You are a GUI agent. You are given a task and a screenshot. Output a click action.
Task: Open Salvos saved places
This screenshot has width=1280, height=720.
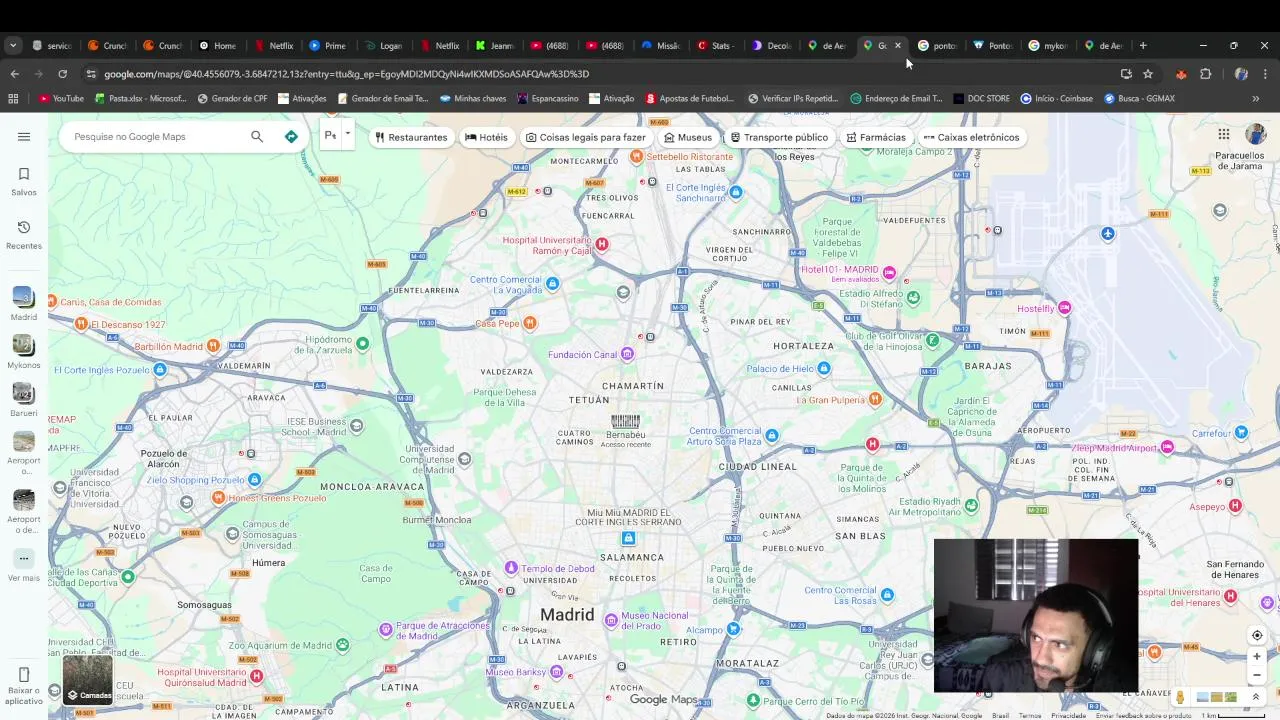click(x=24, y=181)
